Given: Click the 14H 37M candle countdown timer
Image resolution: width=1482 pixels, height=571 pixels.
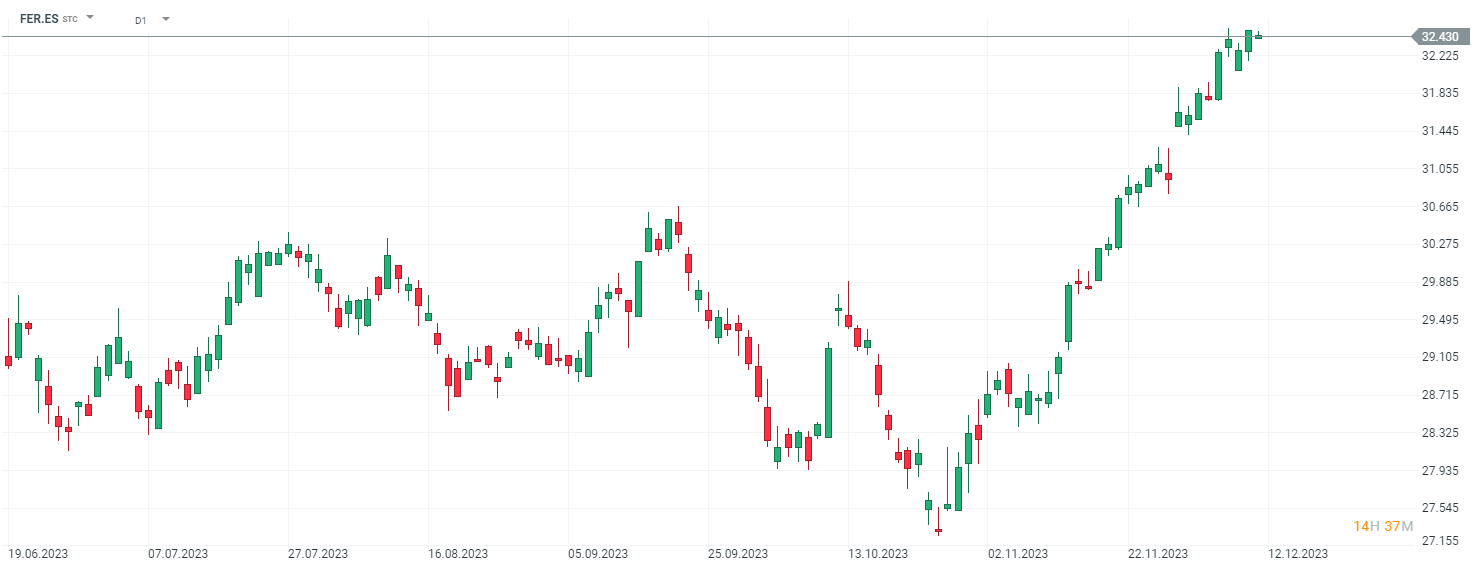Looking at the screenshot, I should (1383, 526).
